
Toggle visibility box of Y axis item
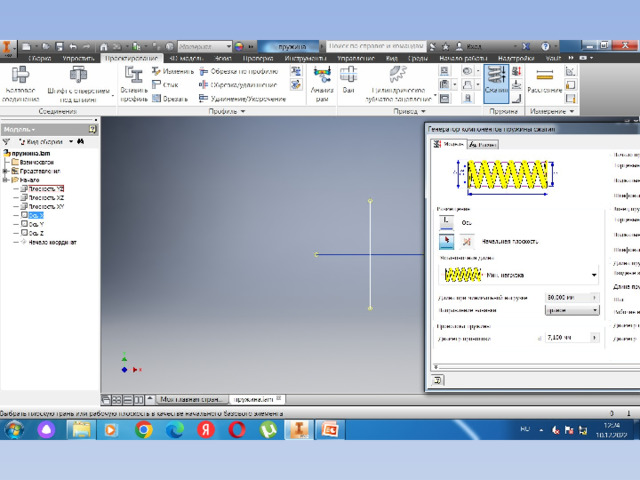[x=23, y=224]
